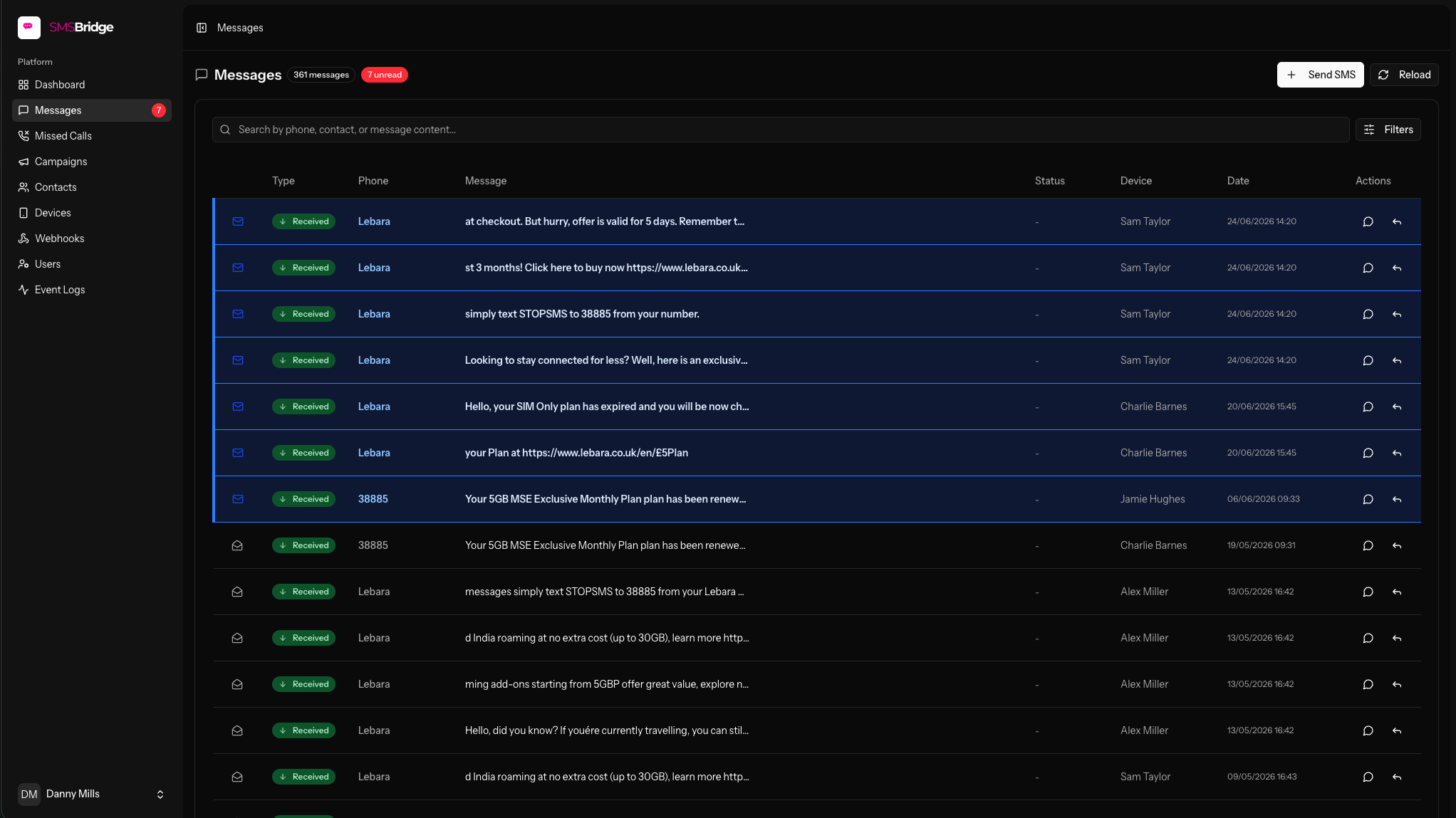1456x818 pixels.
Task: Click the Status column header
Action: 1049,181
